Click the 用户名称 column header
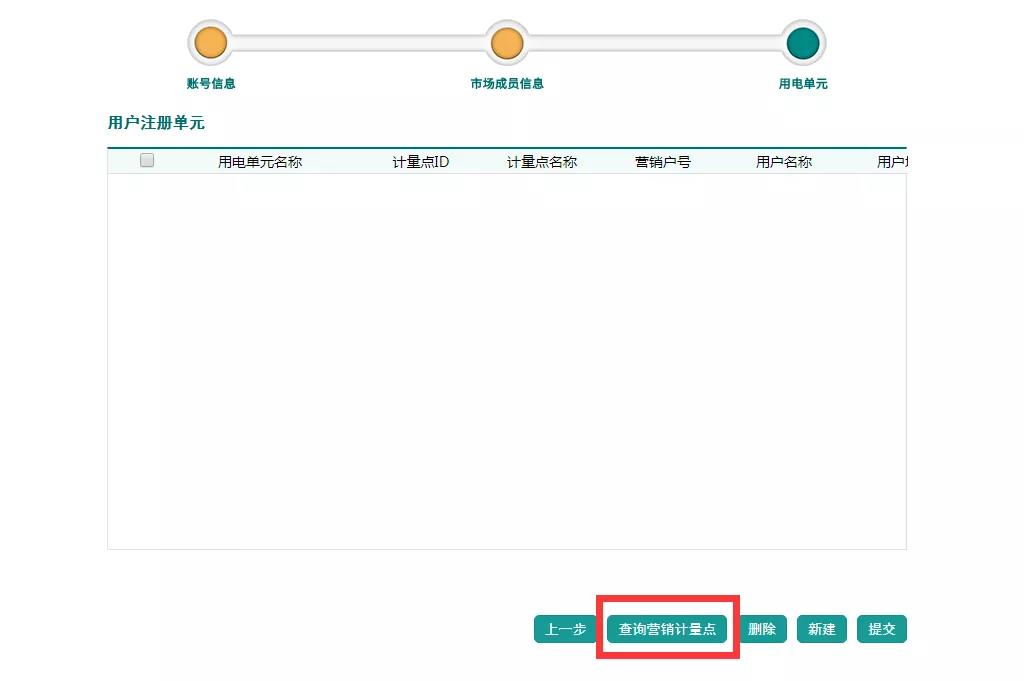This screenshot has height=681, width=1024. (x=784, y=162)
